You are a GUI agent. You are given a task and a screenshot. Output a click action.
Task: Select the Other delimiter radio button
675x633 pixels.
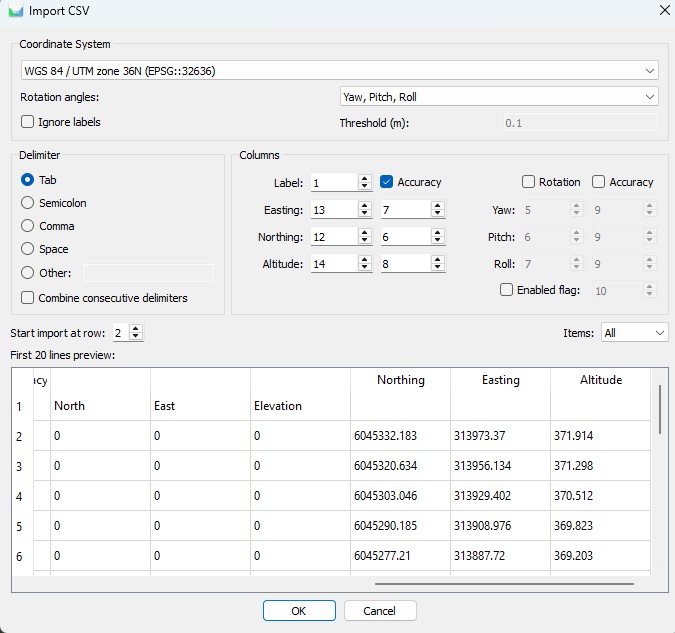click(x=27, y=273)
